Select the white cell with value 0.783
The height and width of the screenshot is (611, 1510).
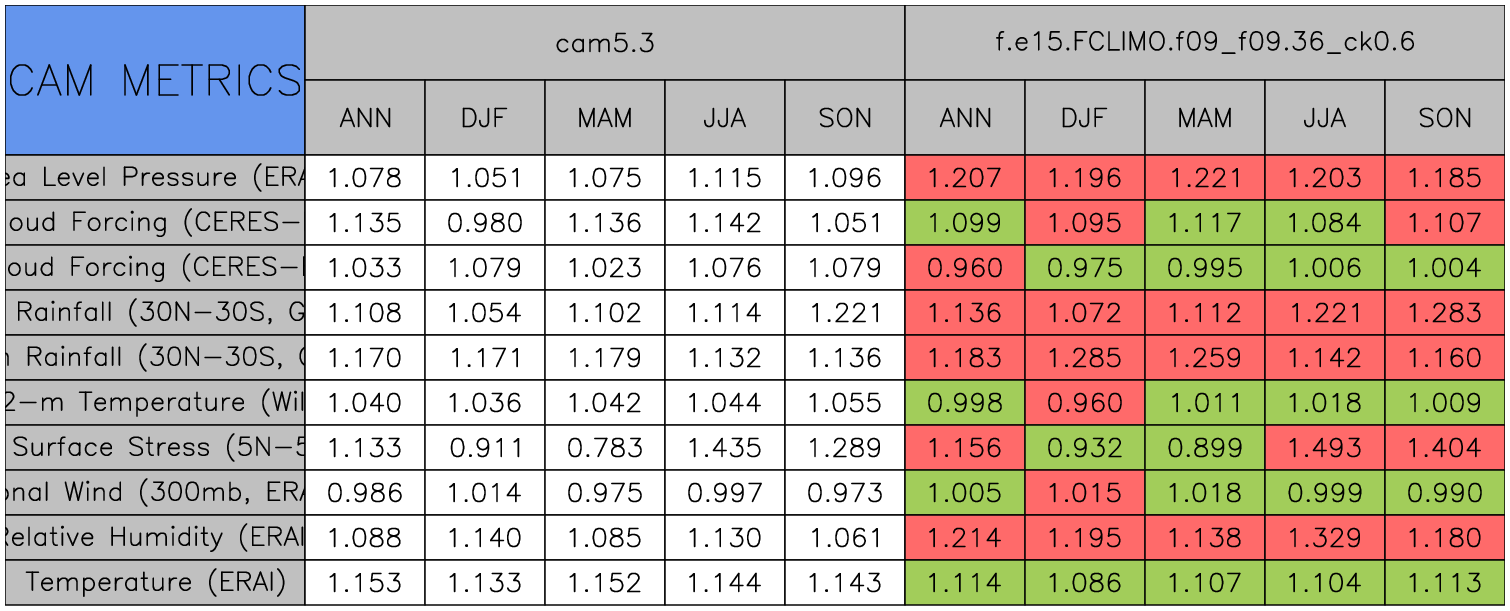click(605, 447)
